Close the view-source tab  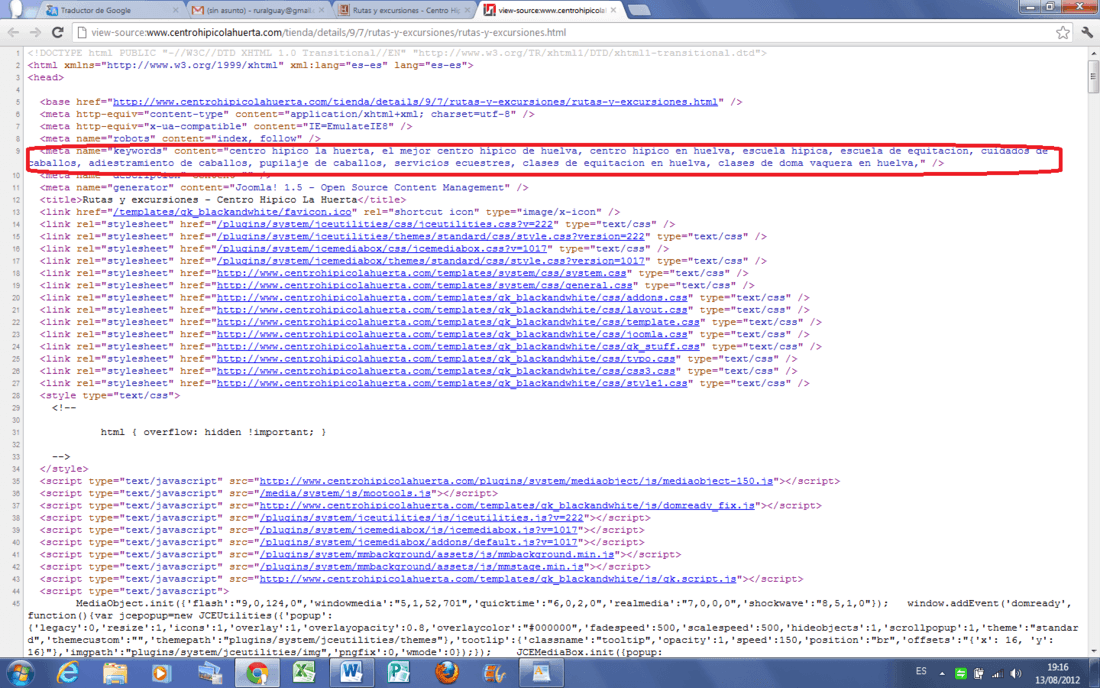point(613,11)
